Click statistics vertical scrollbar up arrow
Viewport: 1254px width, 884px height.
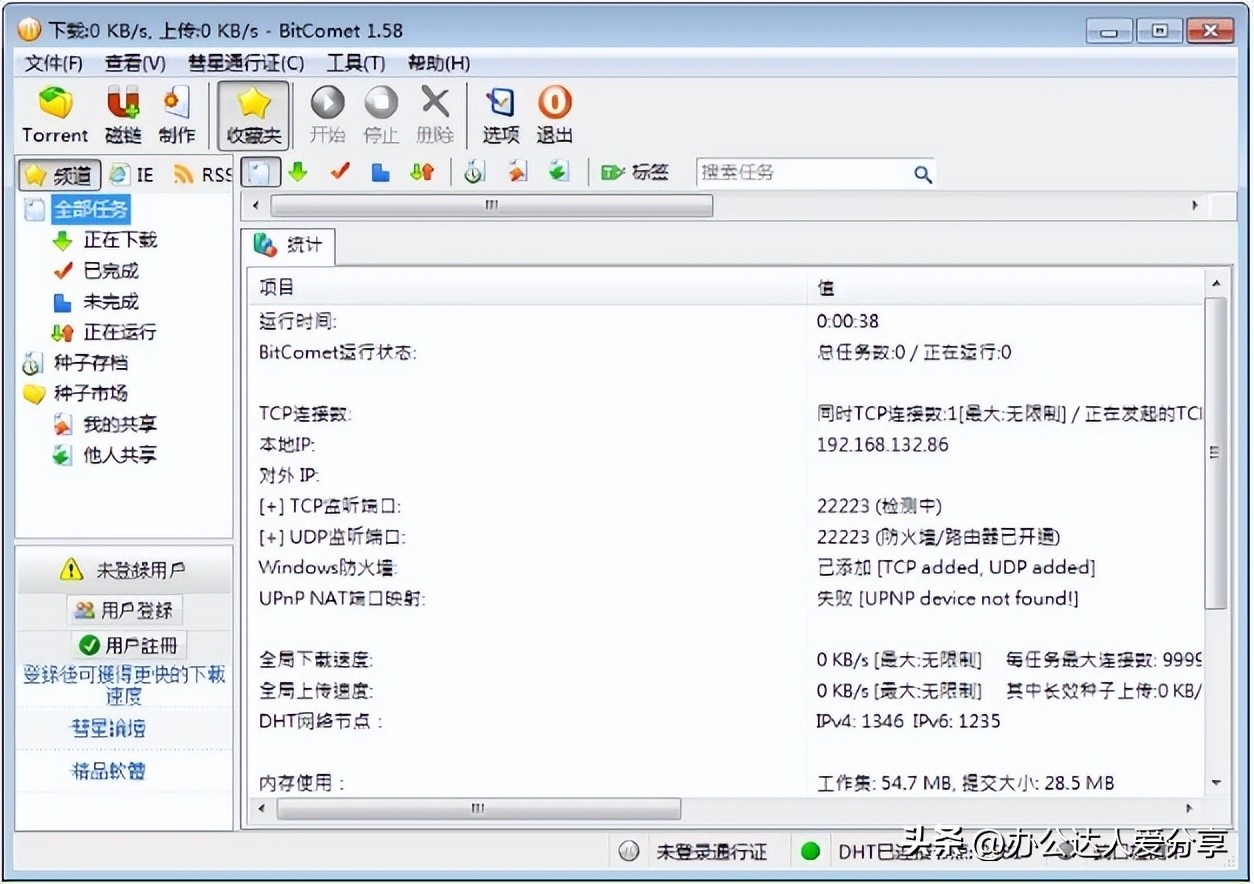point(1216,284)
